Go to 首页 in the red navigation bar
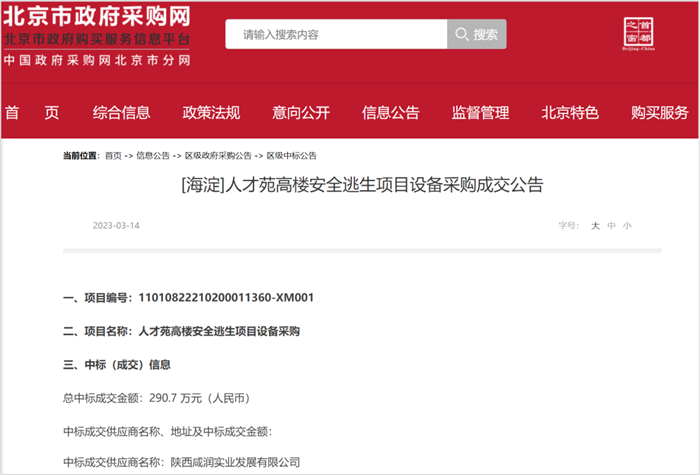The height and width of the screenshot is (475, 700). 32,112
